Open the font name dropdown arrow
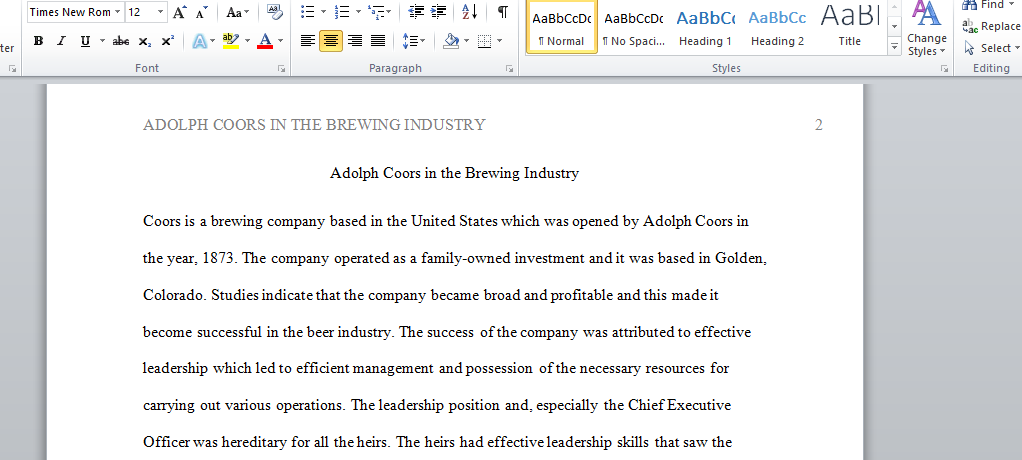This screenshot has height=460, width=1022. click(x=117, y=12)
